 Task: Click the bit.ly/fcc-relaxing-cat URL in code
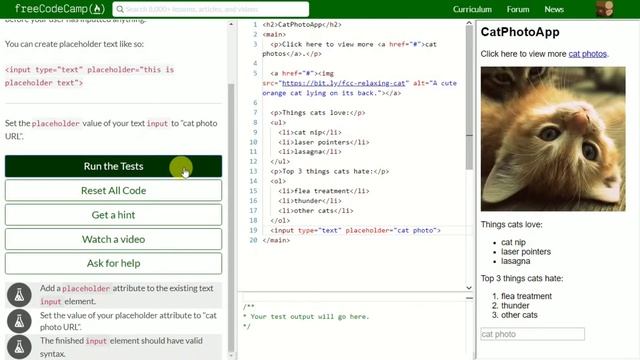(344, 83)
